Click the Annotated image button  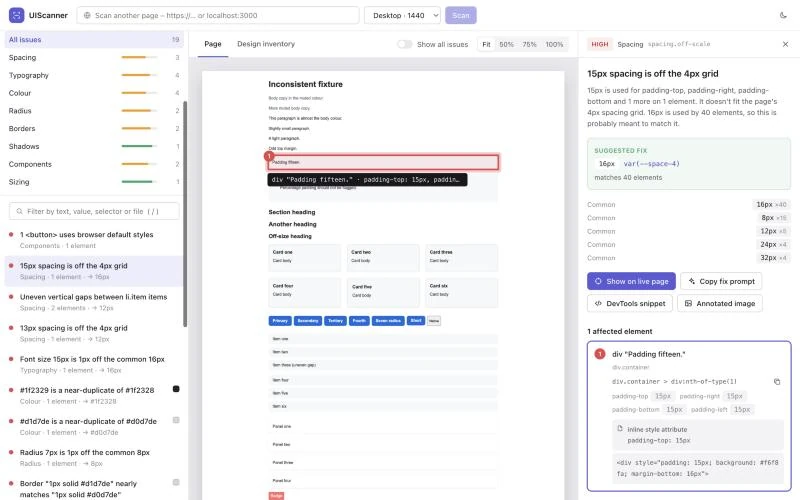coord(719,303)
